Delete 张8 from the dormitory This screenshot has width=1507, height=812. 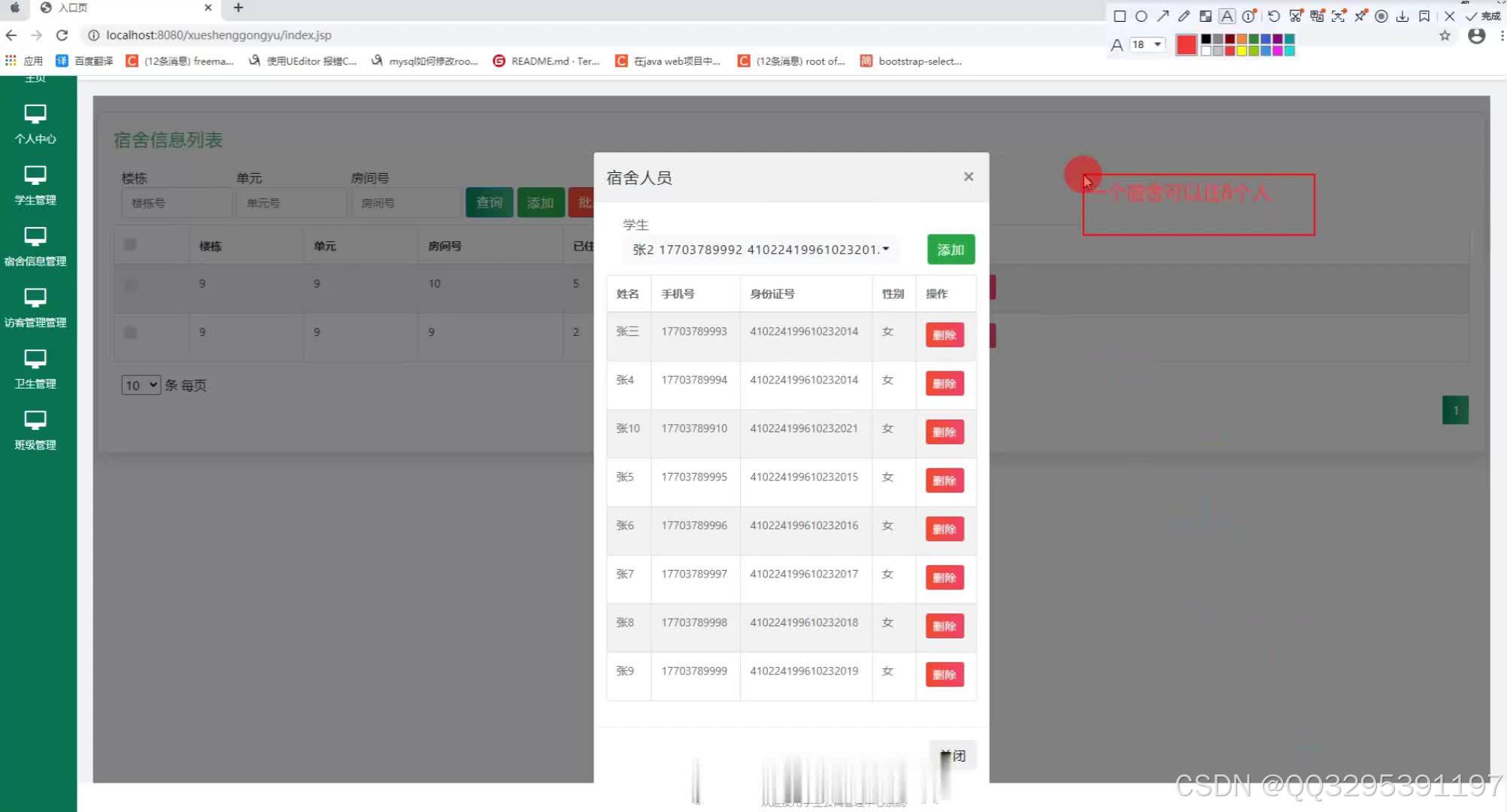click(945, 626)
